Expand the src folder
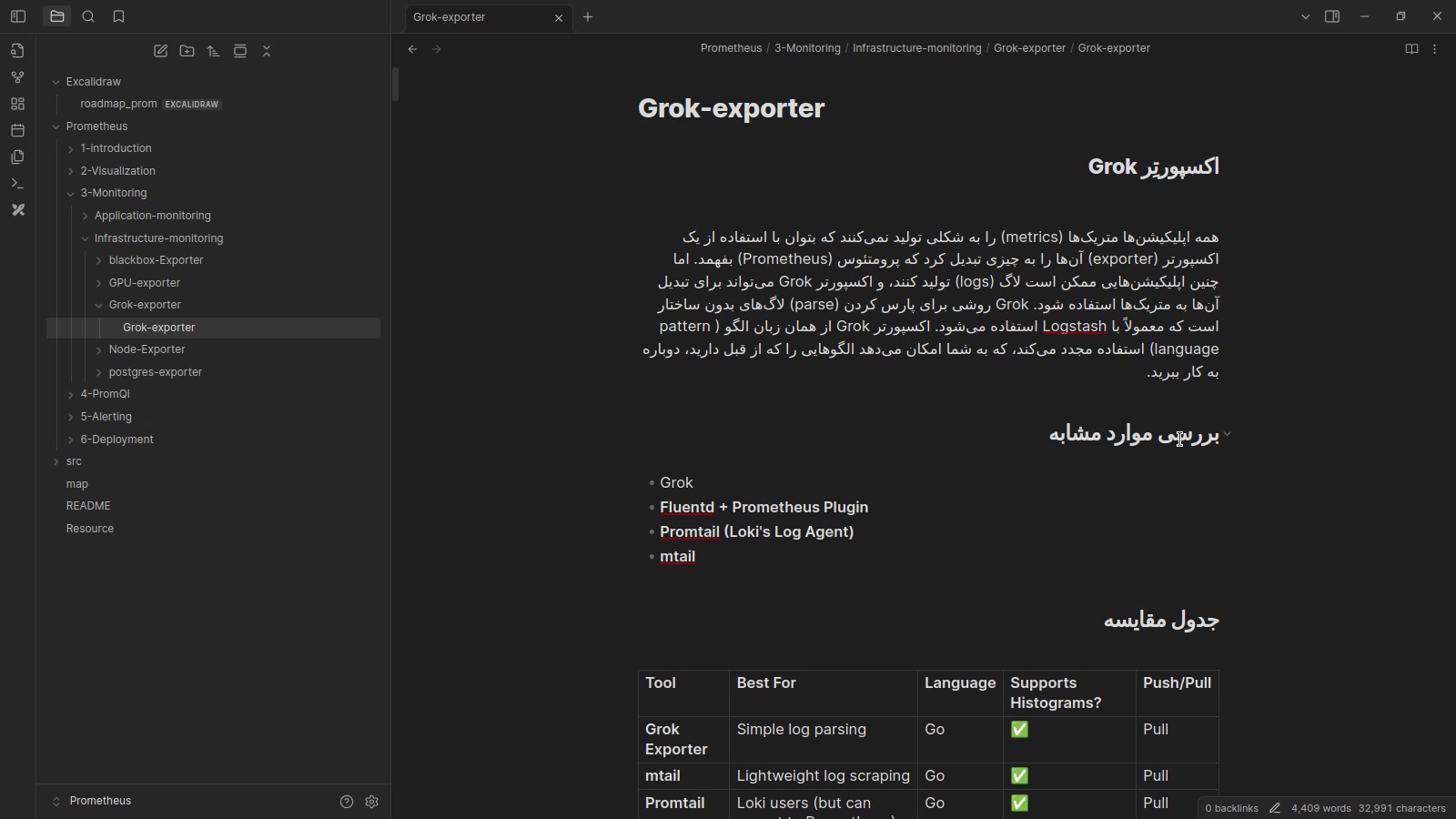This screenshot has height=819, width=1456. tap(56, 461)
